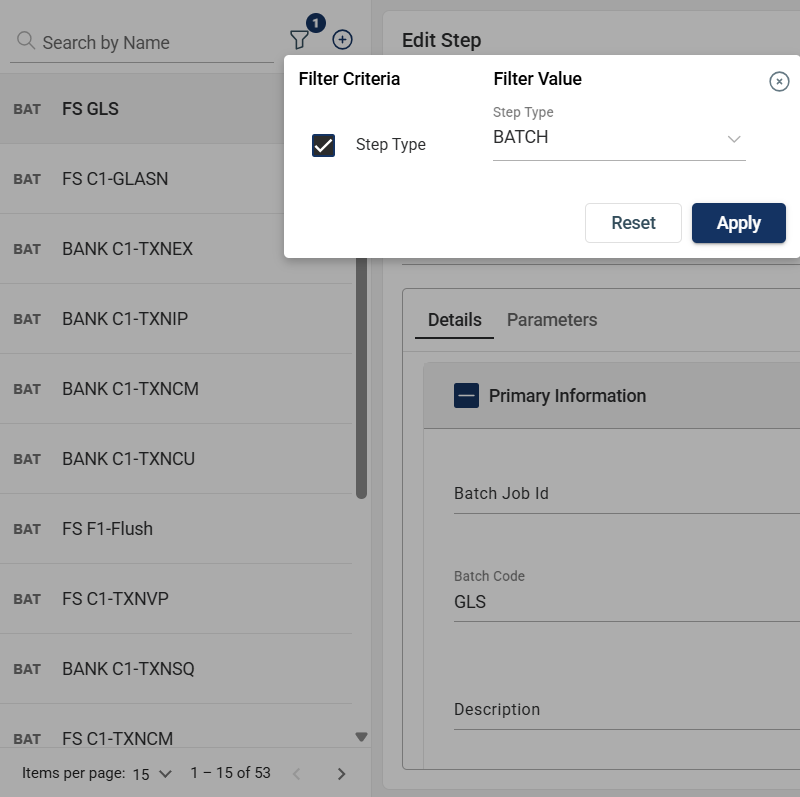Viewport: 800px width, 797px height.
Task: Click the Batch Job Id field
Action: coord(620,494)
